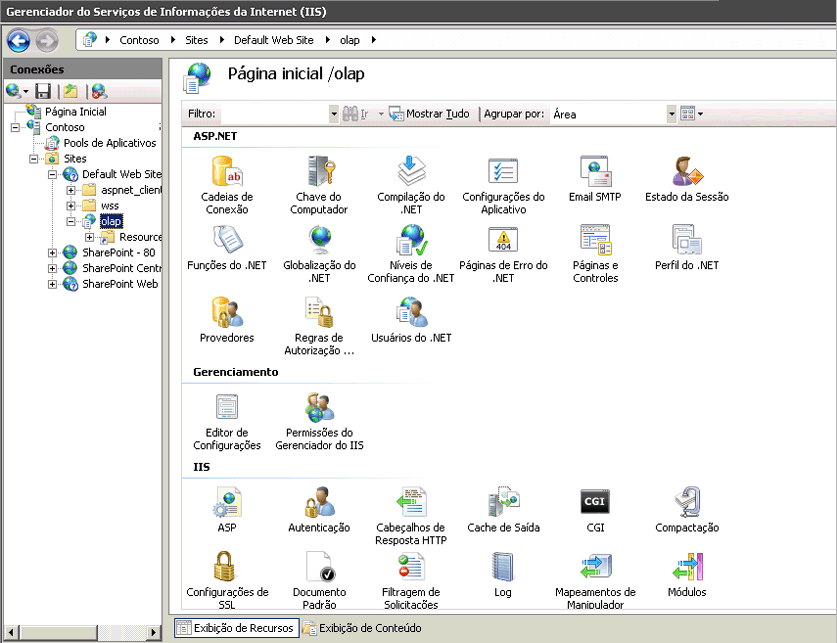This screenshot has height=643, width=837.
Task: Open the Módulos feature icon
Action: (x=687, y=574)
